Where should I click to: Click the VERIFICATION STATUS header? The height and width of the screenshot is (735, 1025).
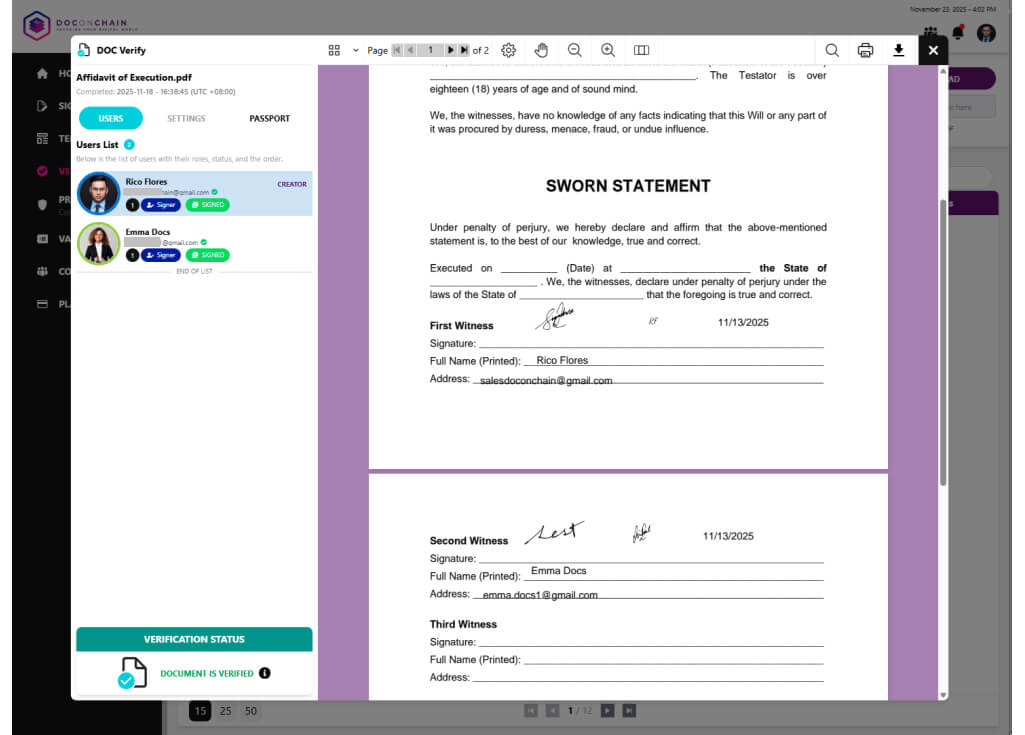194,639
